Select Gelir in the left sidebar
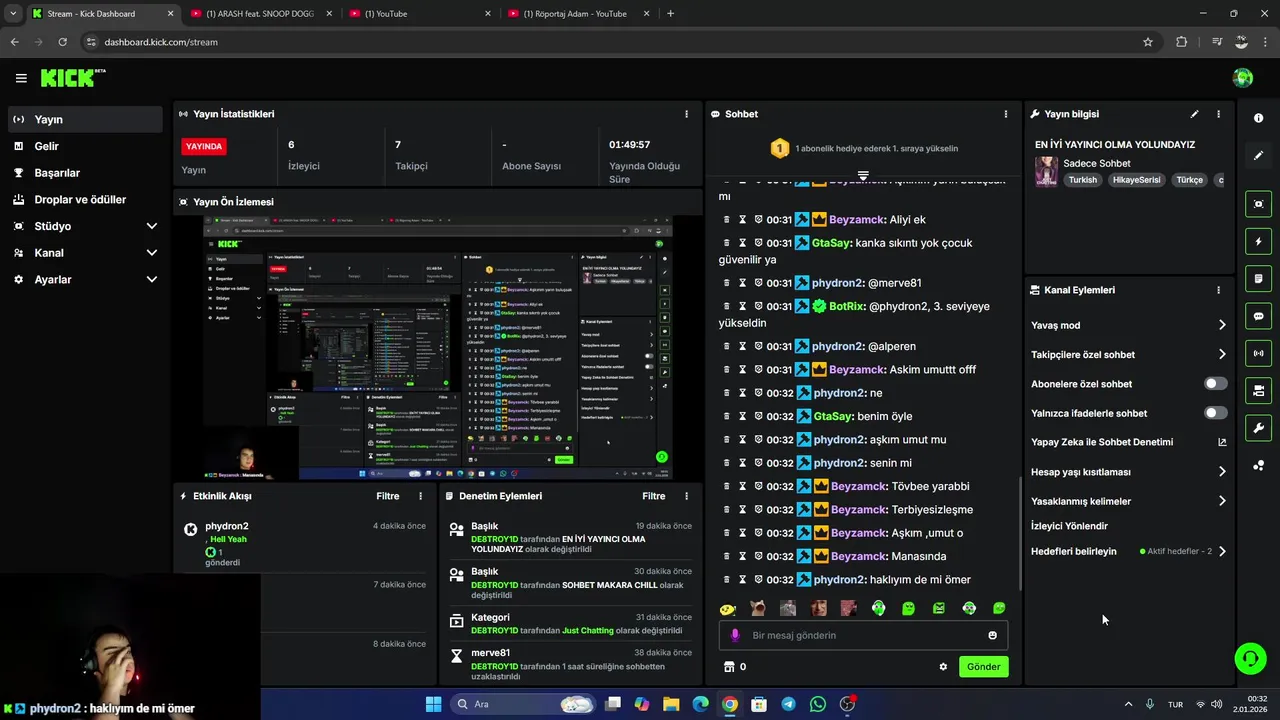Image resolution: width=1280 pixels, height=720 pixels. (84, 146)
